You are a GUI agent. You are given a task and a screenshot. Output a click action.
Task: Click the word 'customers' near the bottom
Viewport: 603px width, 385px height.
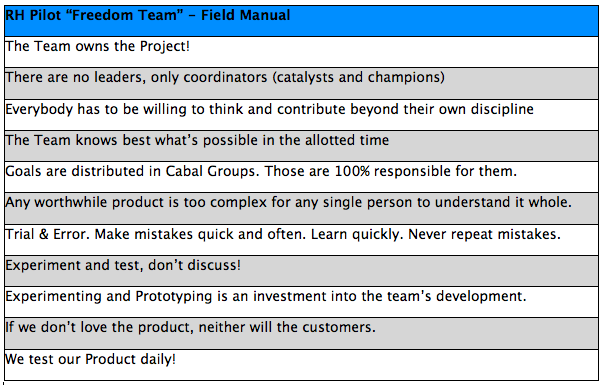[x=337, y=327]
